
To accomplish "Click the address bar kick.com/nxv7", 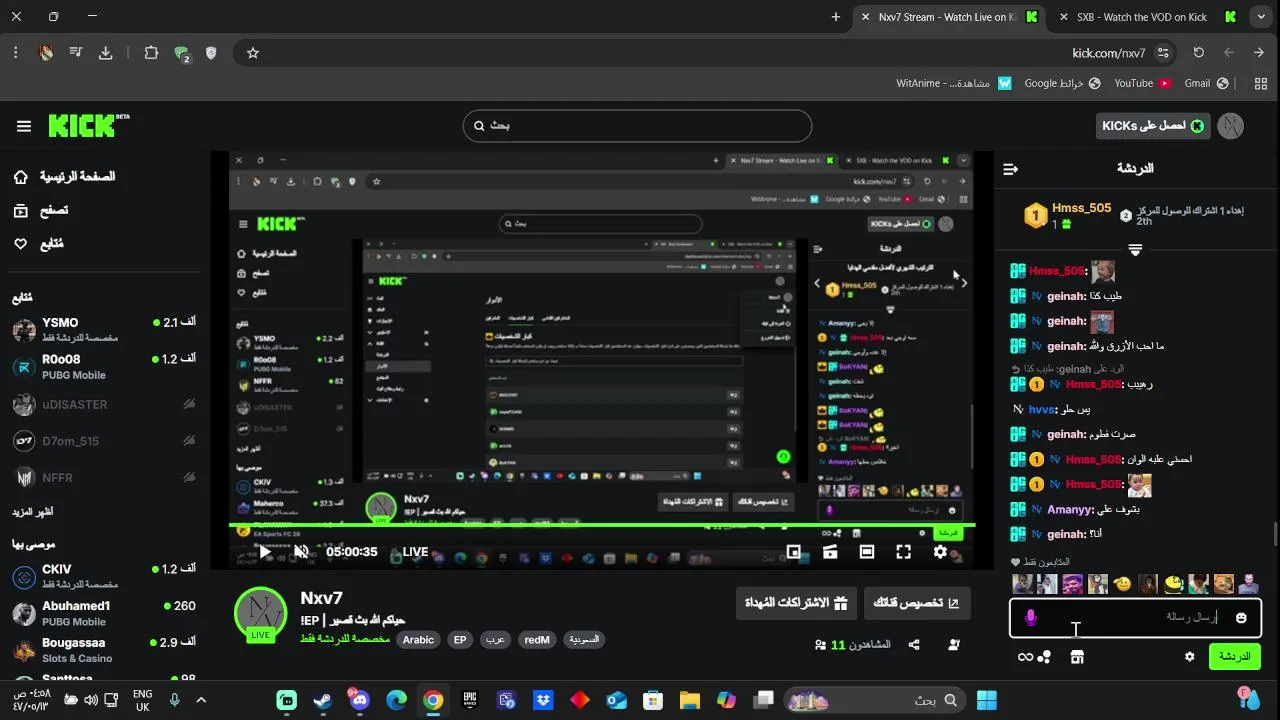I will [1109, 53].
